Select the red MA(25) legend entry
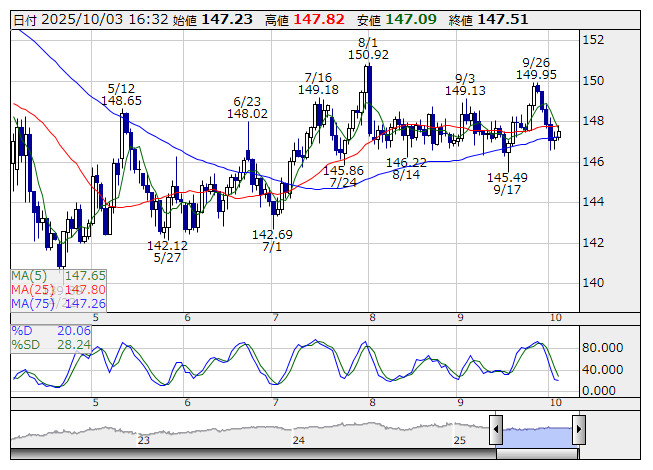The height and width of the screenshot is (470, 653). click(57, 289)
